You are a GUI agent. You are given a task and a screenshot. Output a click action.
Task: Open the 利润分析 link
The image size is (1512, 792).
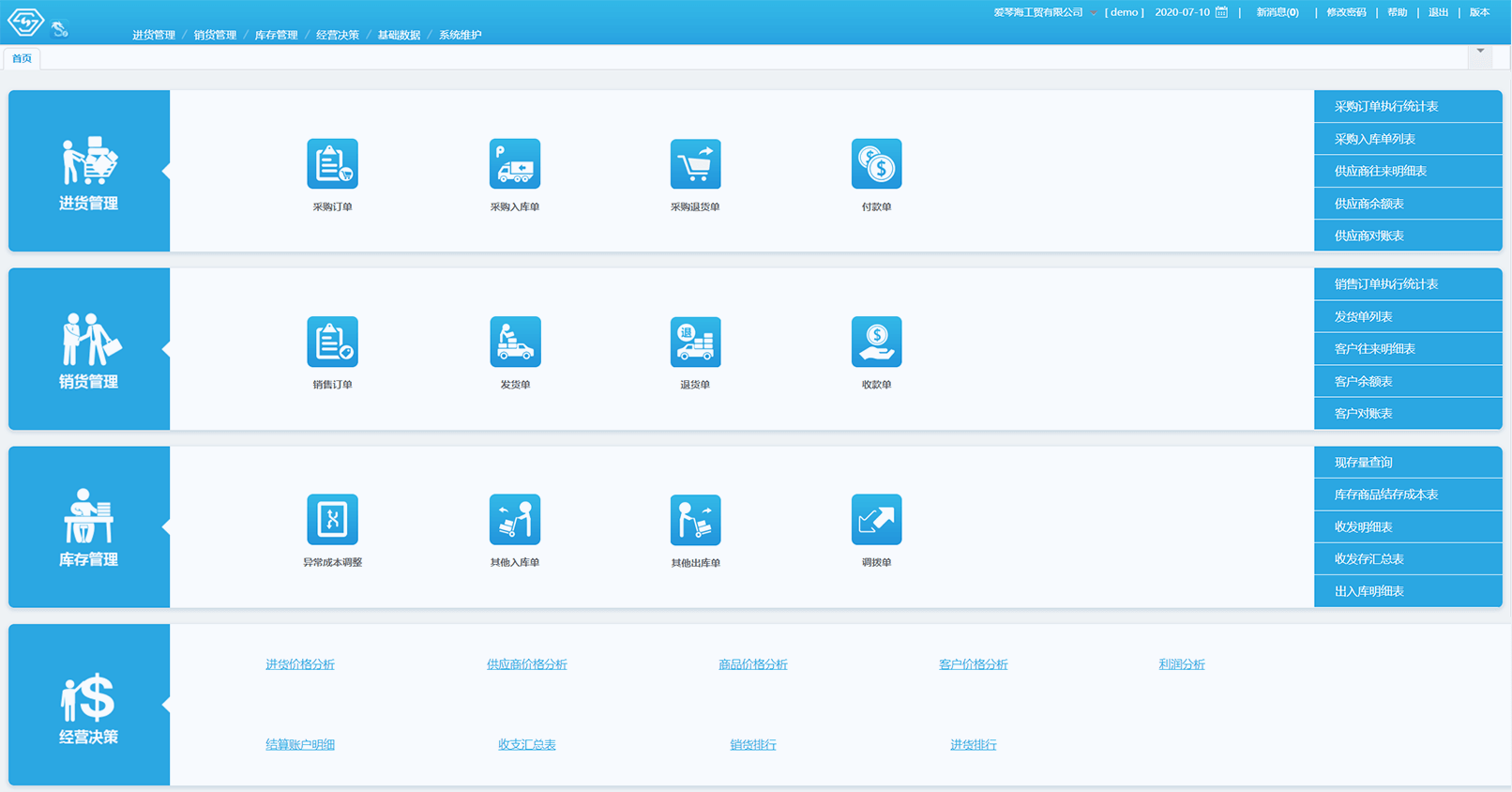pos(1181,664)
